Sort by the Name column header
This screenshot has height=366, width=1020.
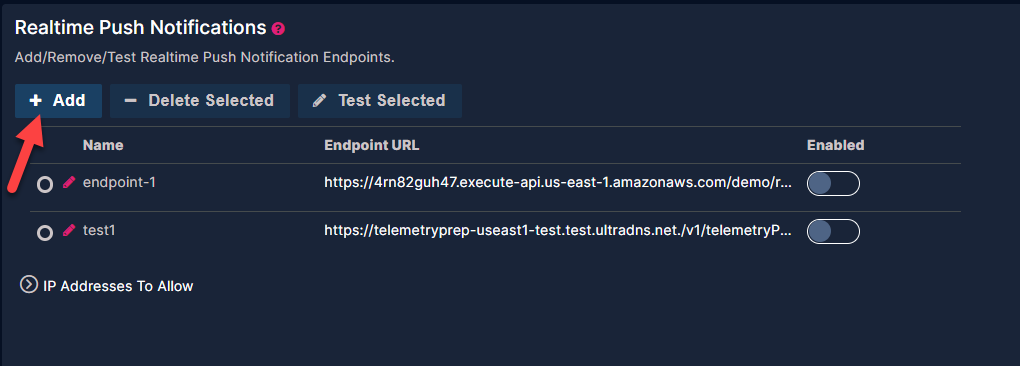coord(103,146)
